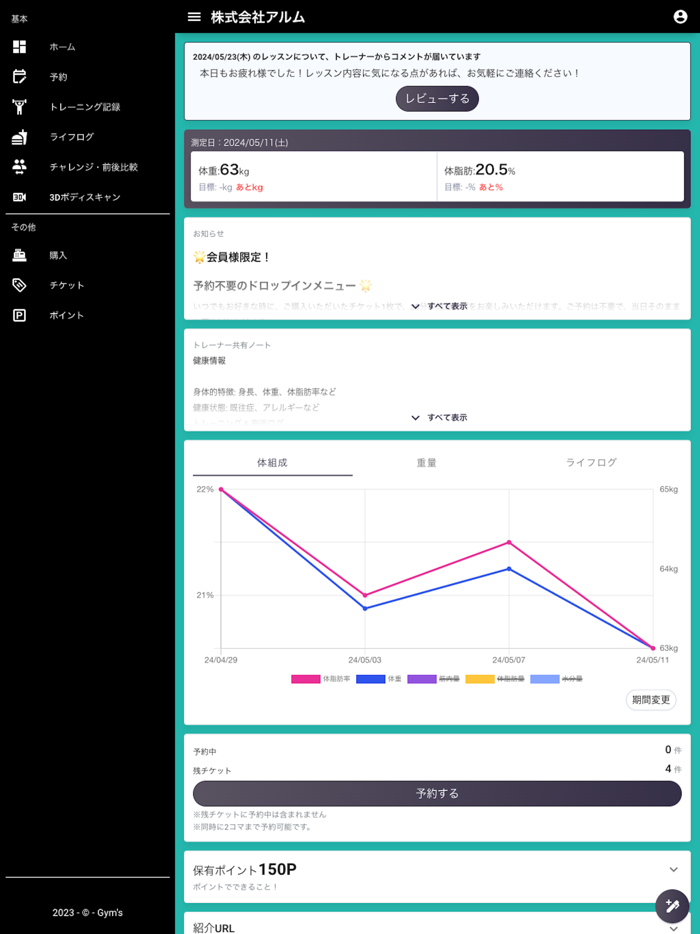This screenshot has width=700, height=934.
Task: Click the ライフログ food icon
Action: pyautogui.click(x=20, y=137)
